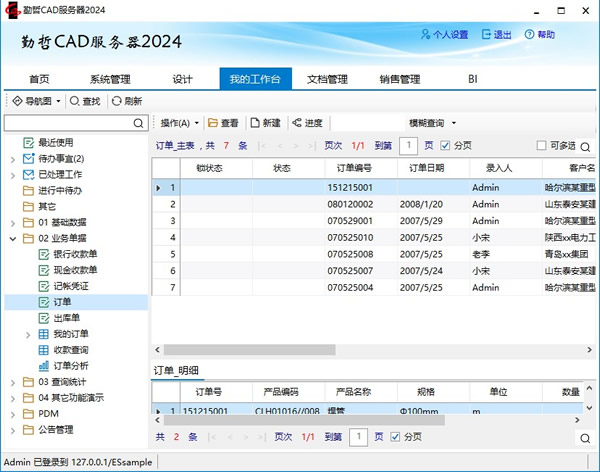
Task: Click the 进度 progress icon
Action: pyautogui.click(x=297, y=123)
